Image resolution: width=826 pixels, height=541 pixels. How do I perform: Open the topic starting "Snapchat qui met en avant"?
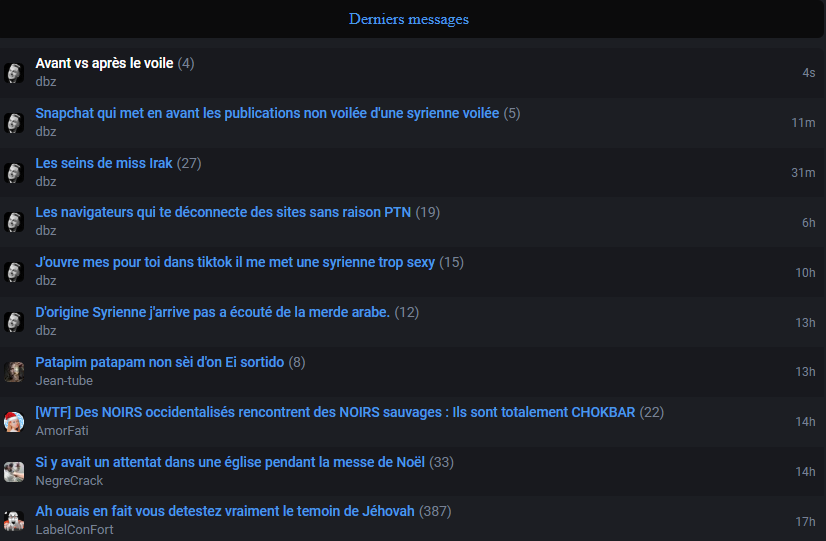pyautogui.click(x=267, y=113)
